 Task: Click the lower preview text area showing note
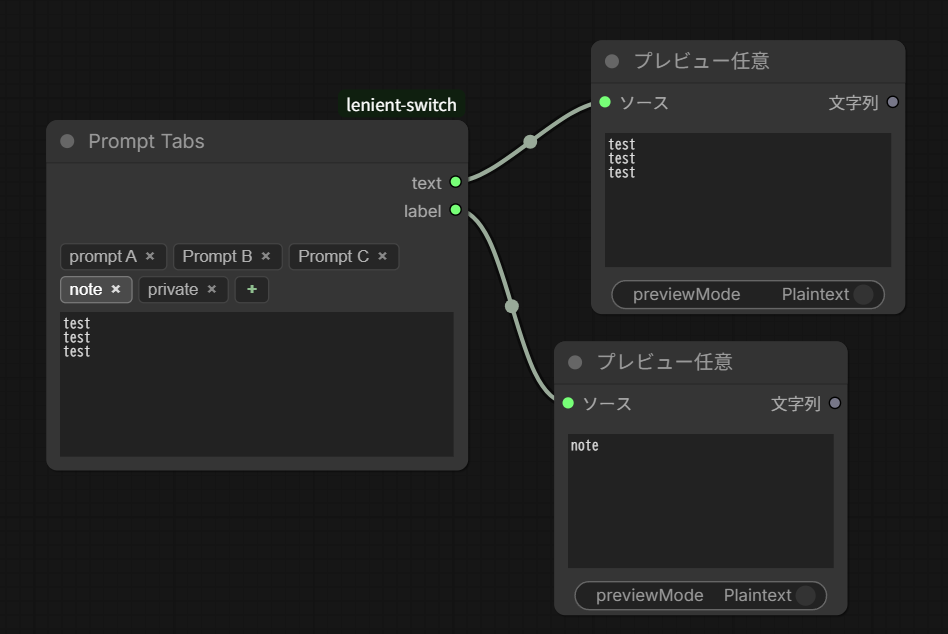pos(700,501)
